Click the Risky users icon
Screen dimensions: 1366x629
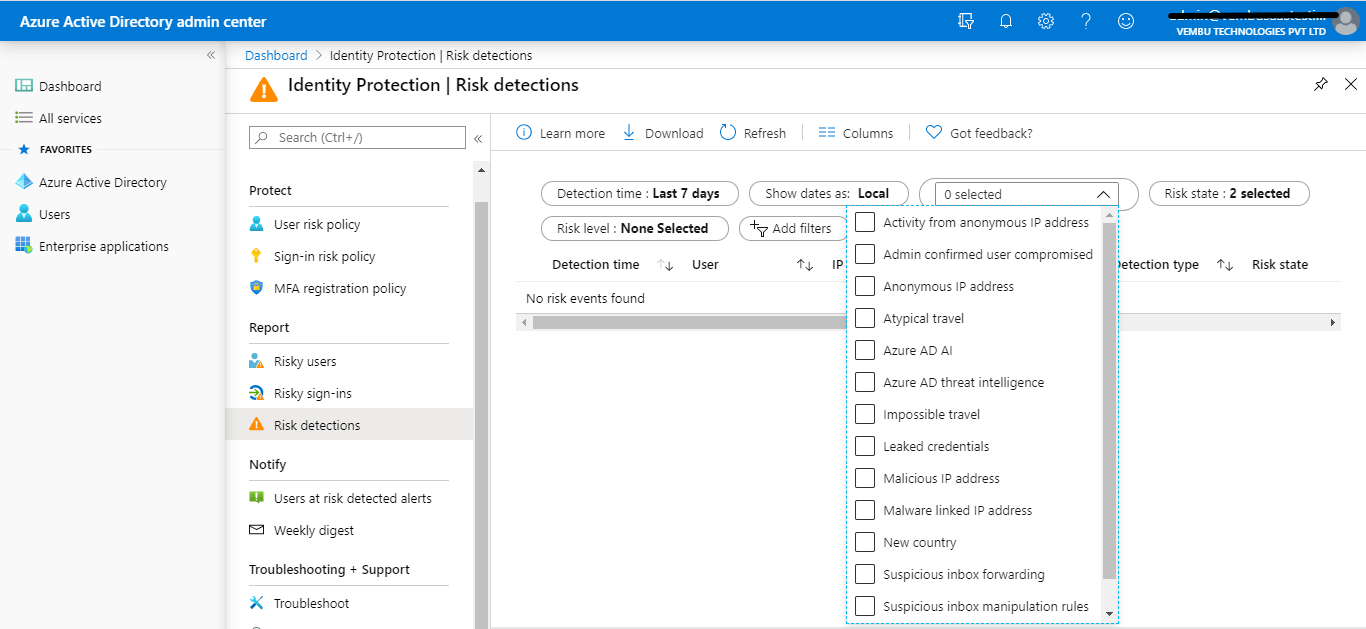[x=257, y=361]
